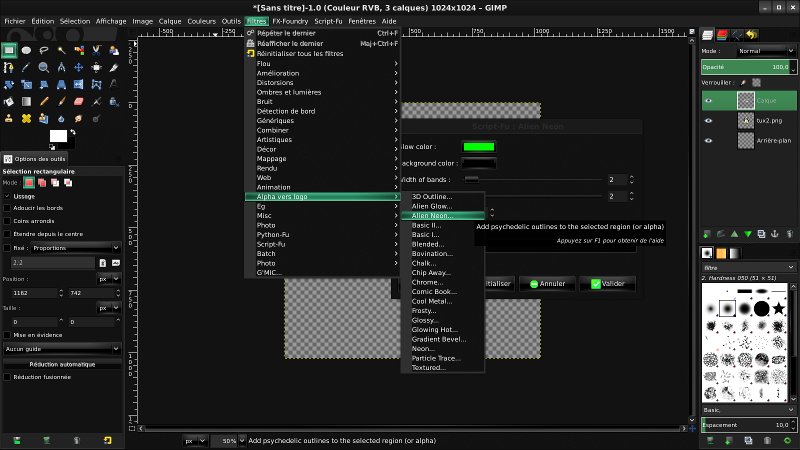Enable Mise en évidence checkbox
The image size is (800, 450).
pyautogui.click(x=7, y=335)
